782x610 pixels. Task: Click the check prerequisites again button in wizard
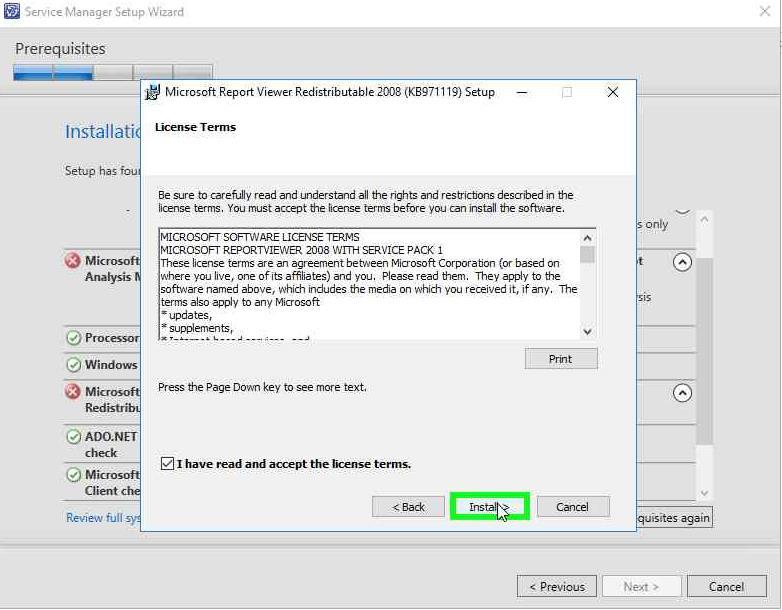674,518
